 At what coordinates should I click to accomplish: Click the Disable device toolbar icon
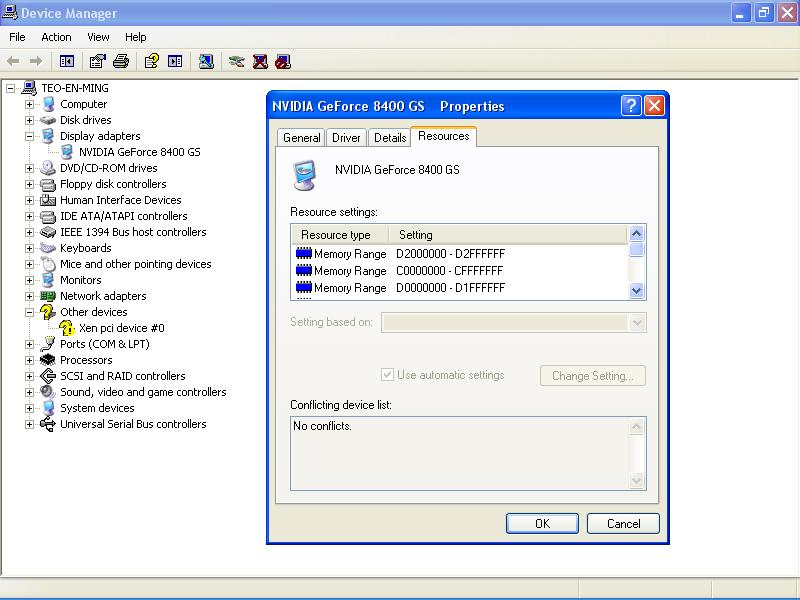pyautogui.click(x=283, y=61)
